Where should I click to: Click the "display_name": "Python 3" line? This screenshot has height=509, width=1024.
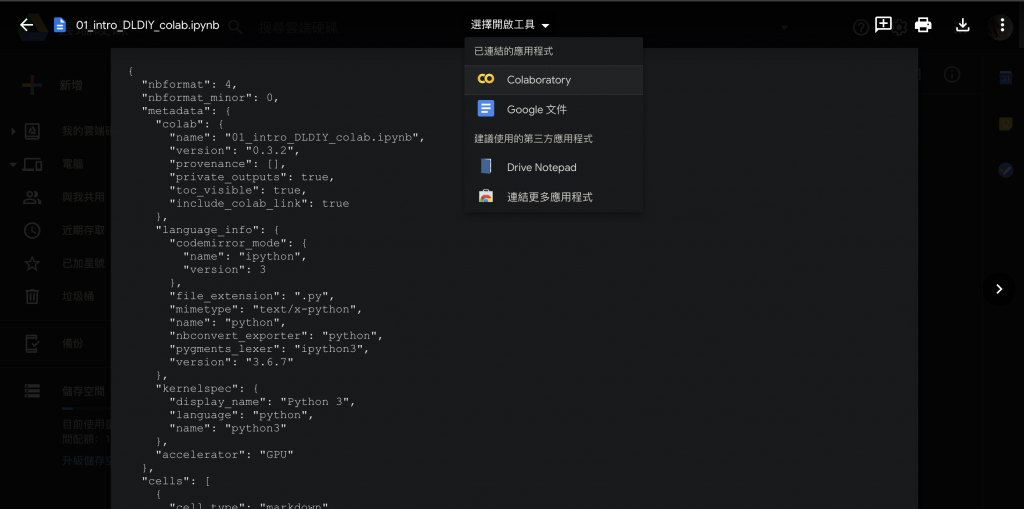[x=263, y=401]
